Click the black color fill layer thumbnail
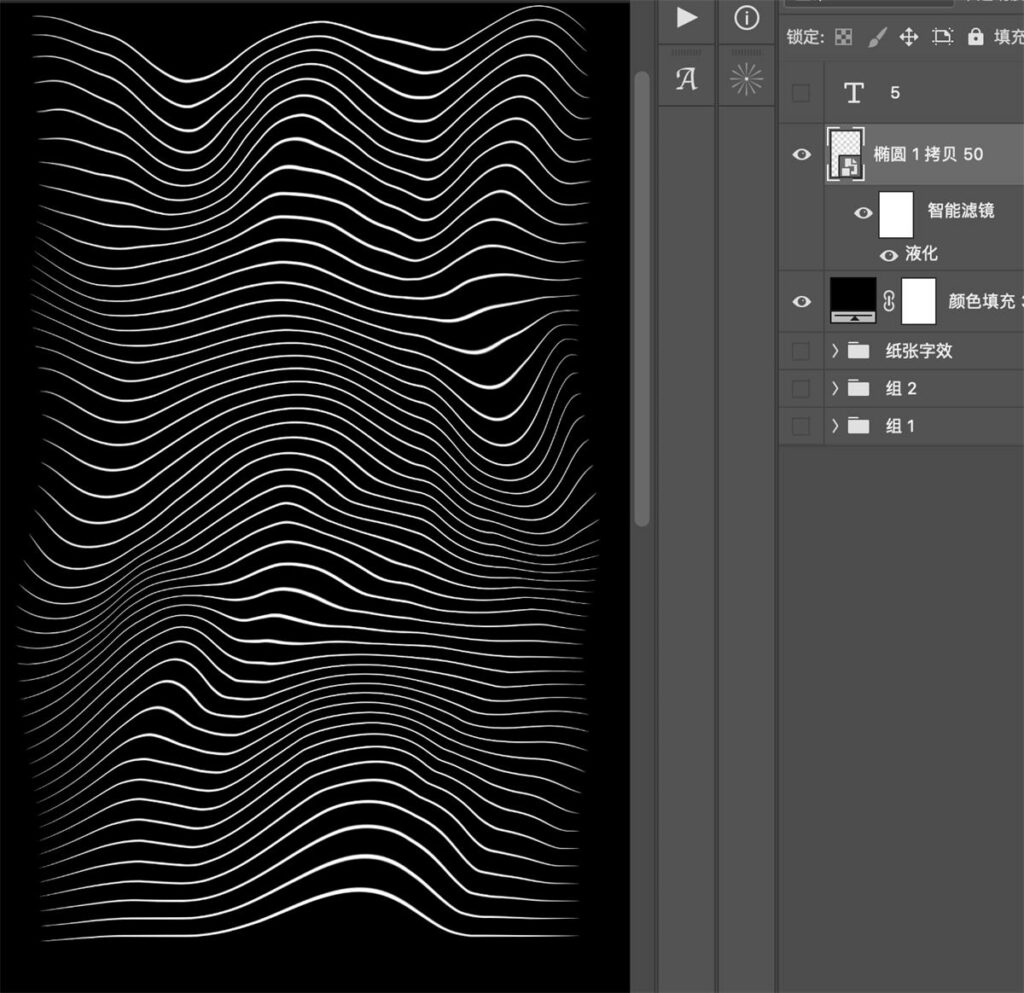 coord(853,301)
